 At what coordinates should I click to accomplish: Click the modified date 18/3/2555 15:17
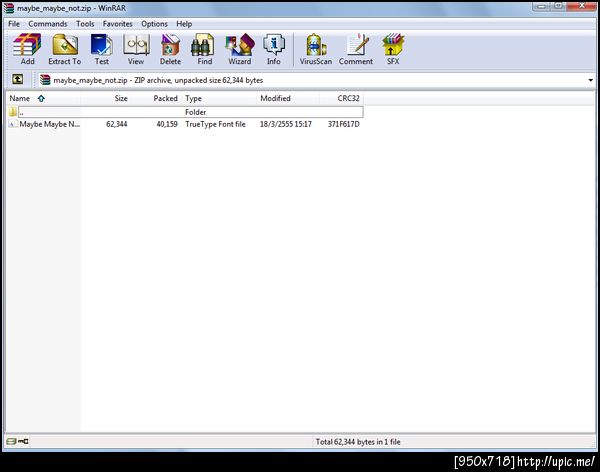click(x=286, y=124)
